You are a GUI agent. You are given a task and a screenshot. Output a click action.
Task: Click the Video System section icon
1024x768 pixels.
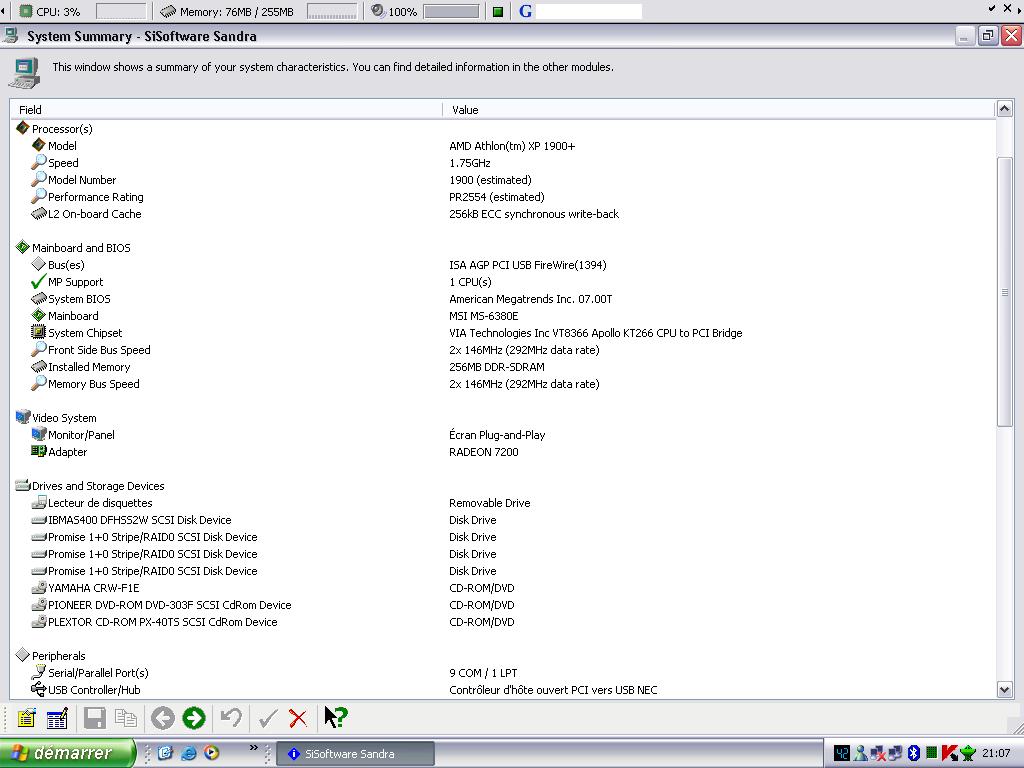coord(23,417)
